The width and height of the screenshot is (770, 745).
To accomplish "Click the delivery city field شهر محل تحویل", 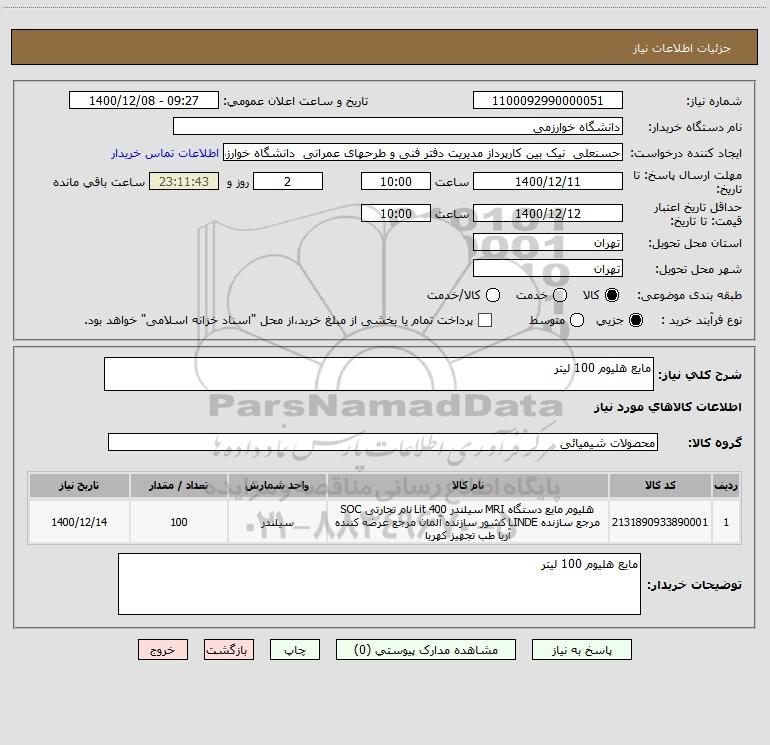I will (x=548, y=269).
